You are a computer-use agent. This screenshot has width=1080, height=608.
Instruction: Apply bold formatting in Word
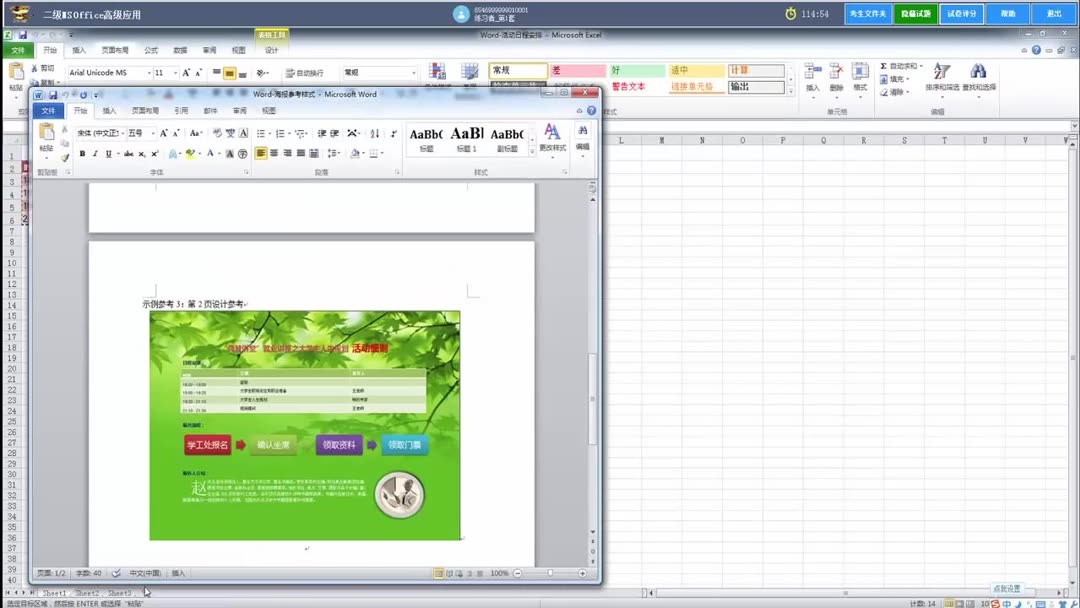pos(81,154)
